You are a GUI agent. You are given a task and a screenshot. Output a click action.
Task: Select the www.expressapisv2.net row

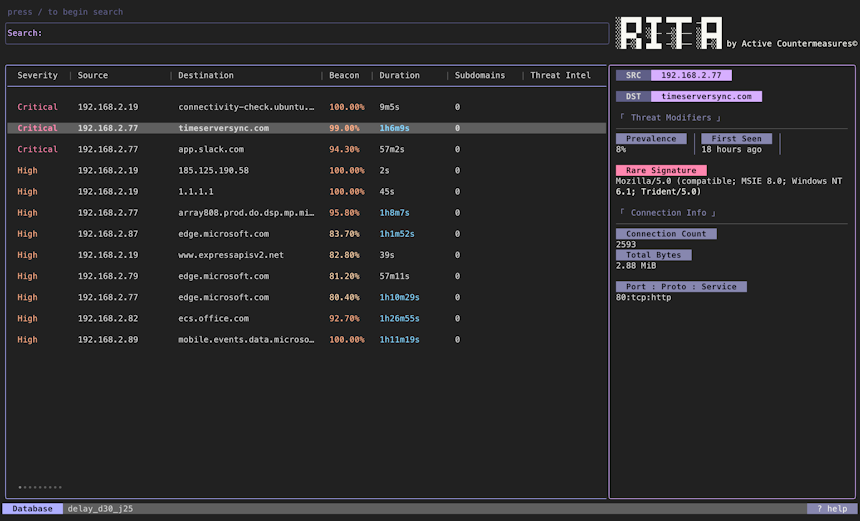(x=307, y=255)
